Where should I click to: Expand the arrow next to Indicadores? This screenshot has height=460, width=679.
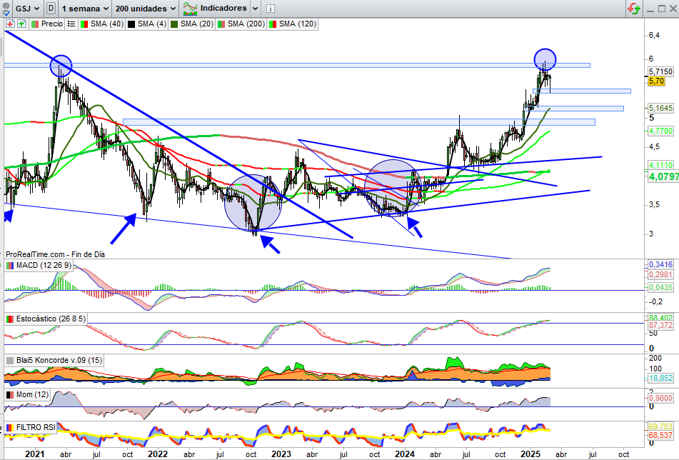tap(255, 8)
